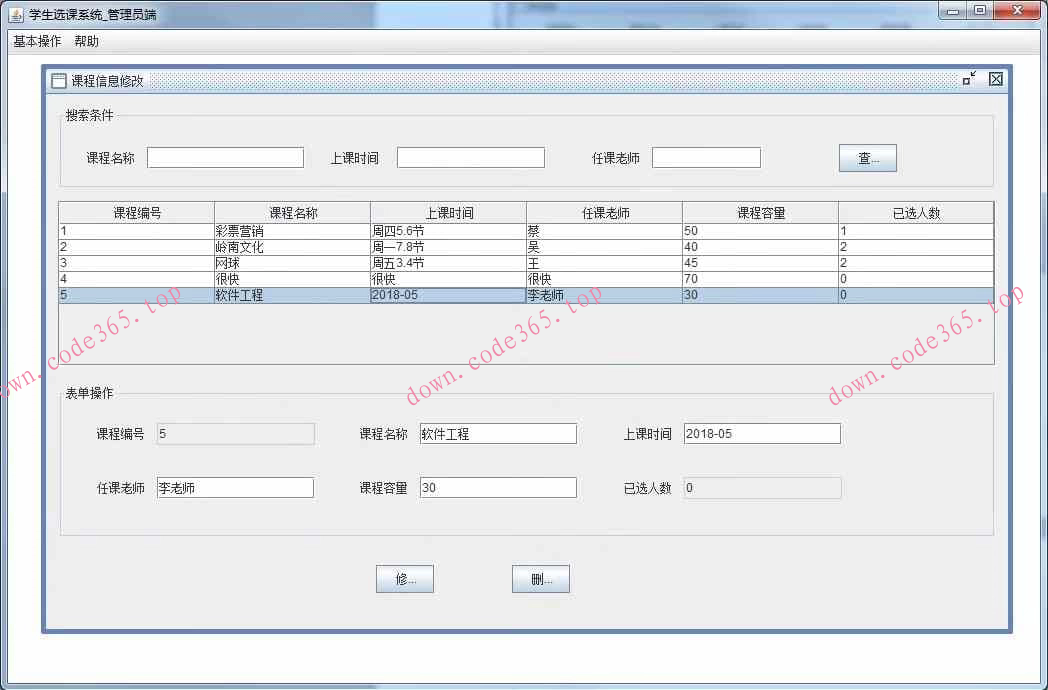Select the 岭南文化 course cell
Viewport: 1048px width, 690px height.
(x=293, y=247)
